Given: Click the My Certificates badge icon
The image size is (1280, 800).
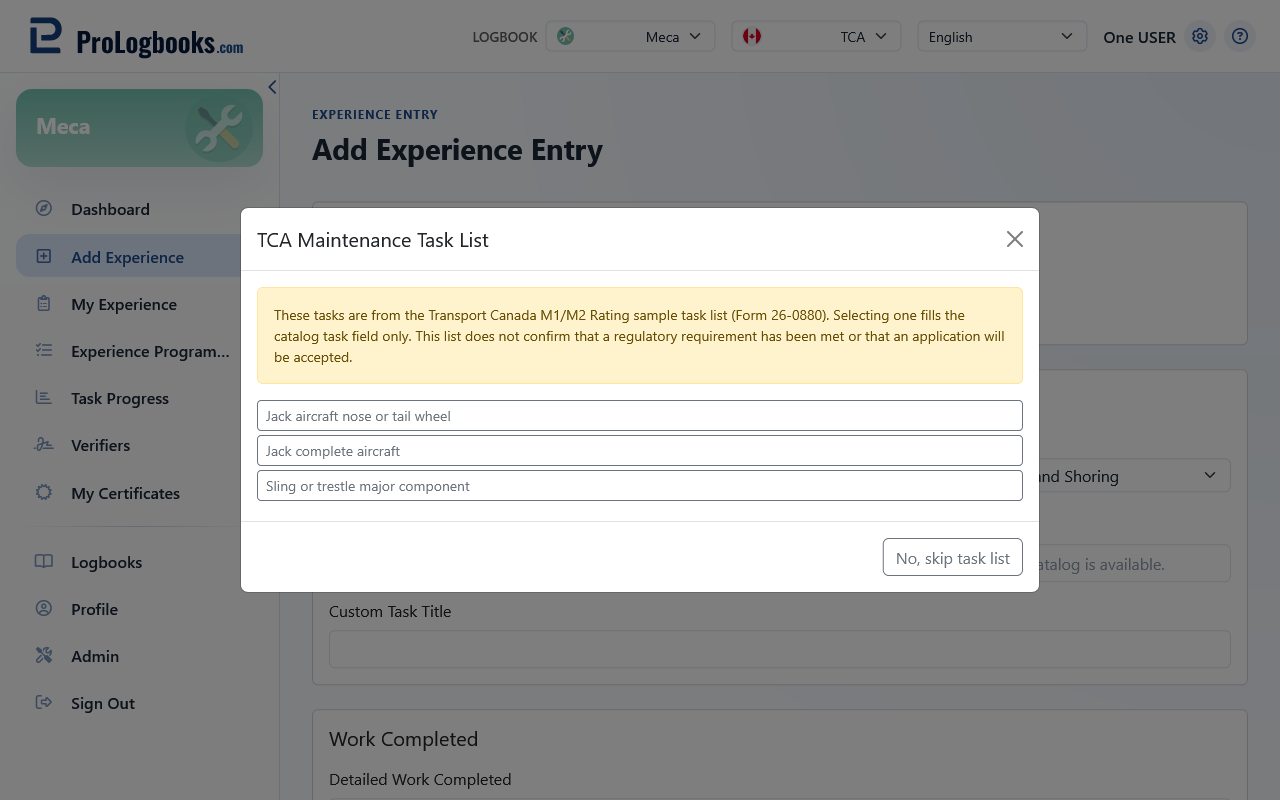Looking at the screenshot, I should coord(44,493).
